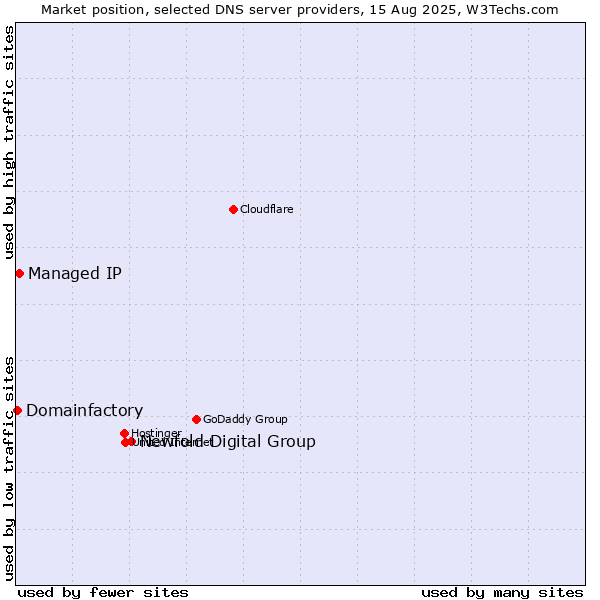
Task: Click the Domainfactory label text
Action: pyautogui.click(x=85, y=411)
